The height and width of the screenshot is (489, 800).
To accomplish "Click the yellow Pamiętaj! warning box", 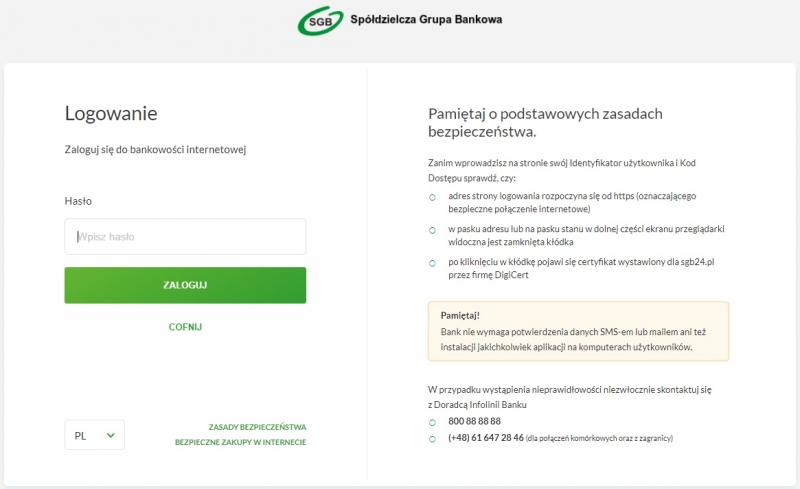I will [x=578, y=331].
